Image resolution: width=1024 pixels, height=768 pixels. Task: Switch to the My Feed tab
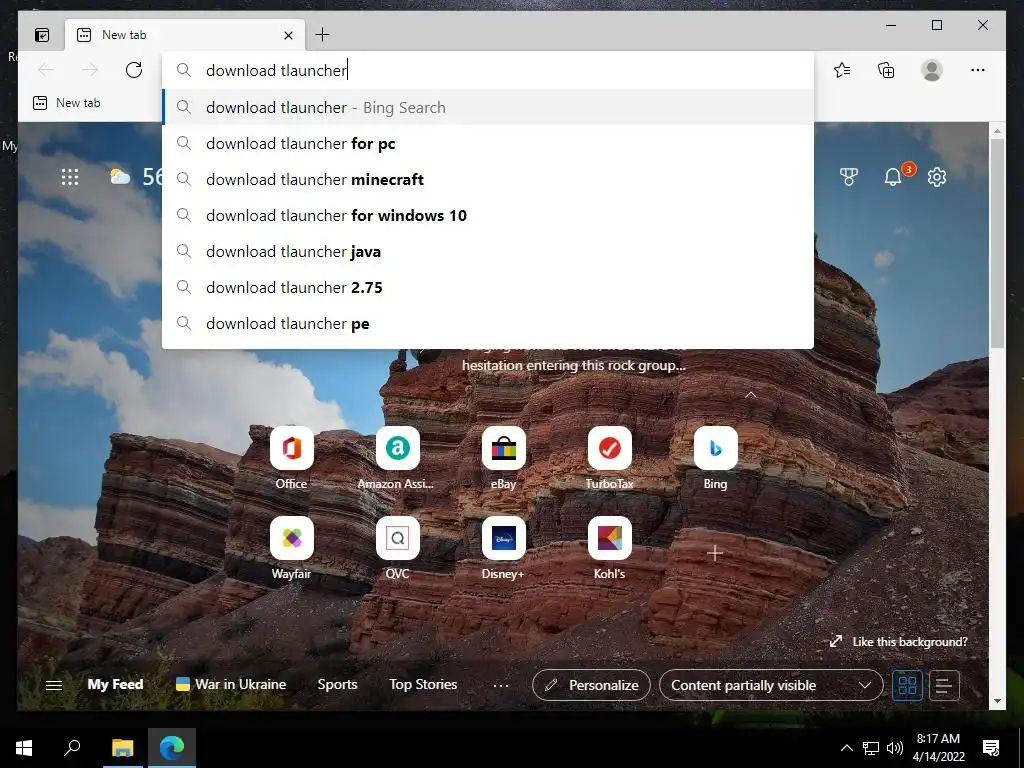coord(115,684)
